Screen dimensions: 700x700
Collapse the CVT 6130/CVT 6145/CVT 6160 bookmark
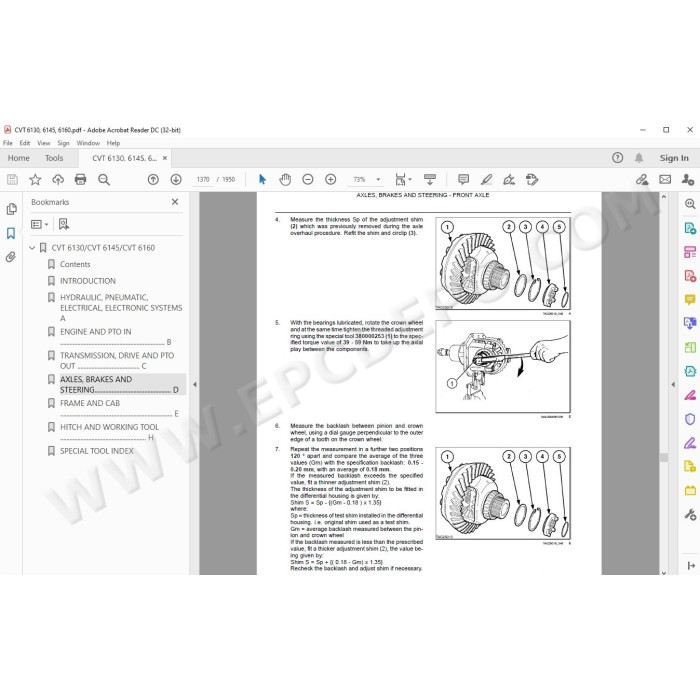click(32, 247)
